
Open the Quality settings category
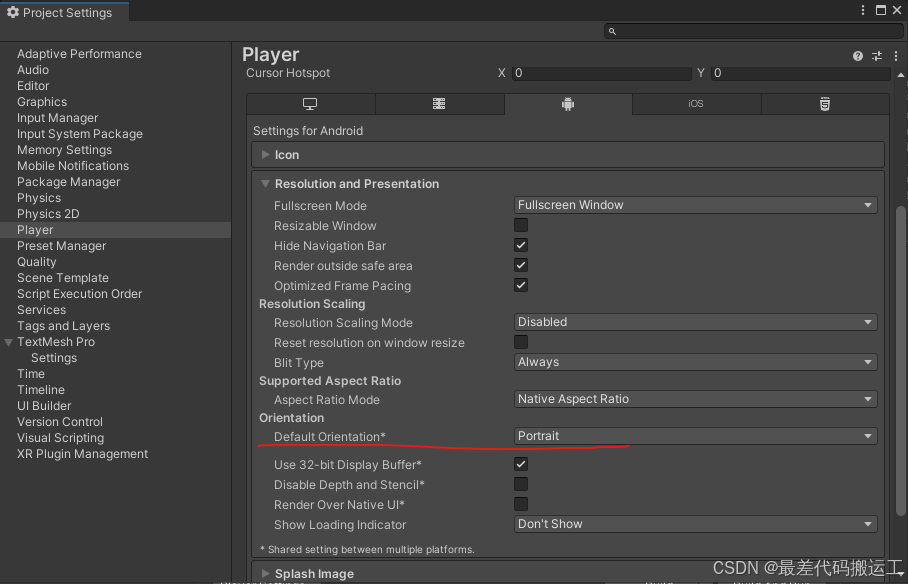(36, 262)
